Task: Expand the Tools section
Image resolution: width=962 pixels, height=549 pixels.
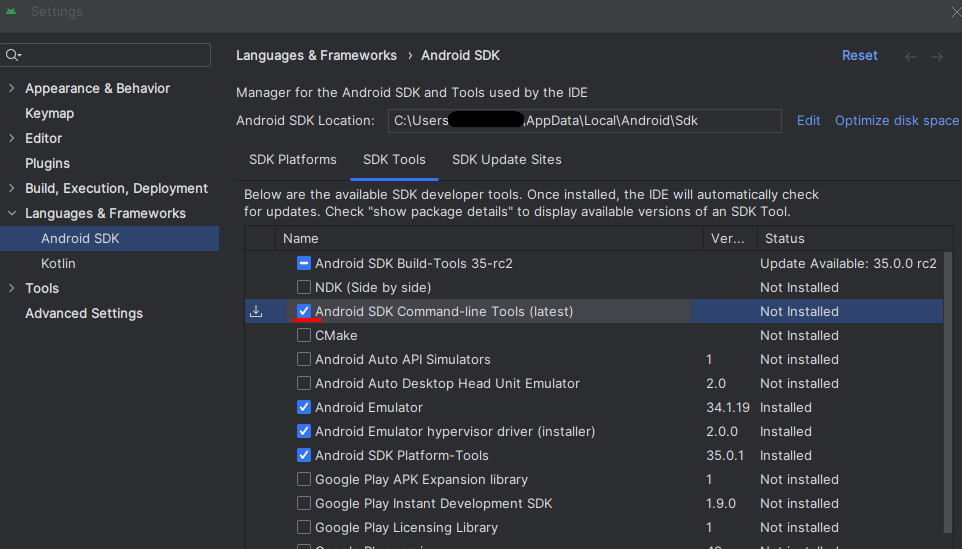Action: [12, 288]
